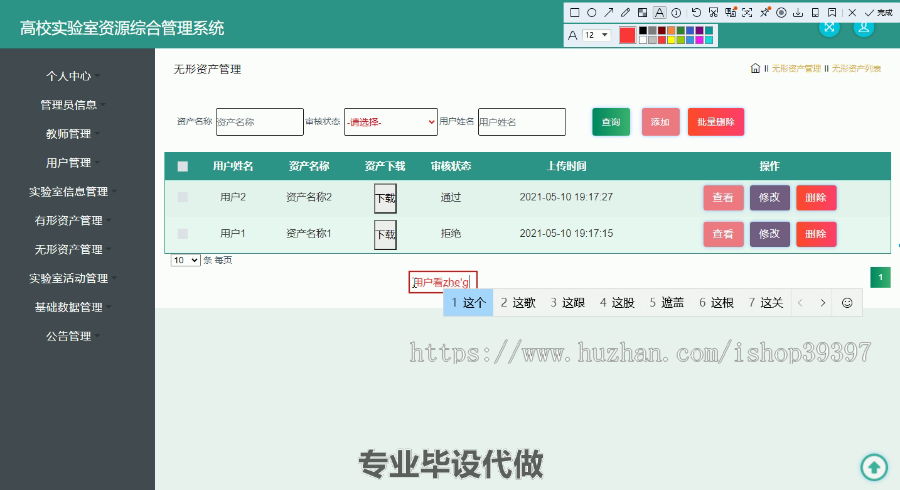The width and height of the screenshot is (900, 490).
Task: Click page number 1 in pagination
Action: [x=880, y=277]
